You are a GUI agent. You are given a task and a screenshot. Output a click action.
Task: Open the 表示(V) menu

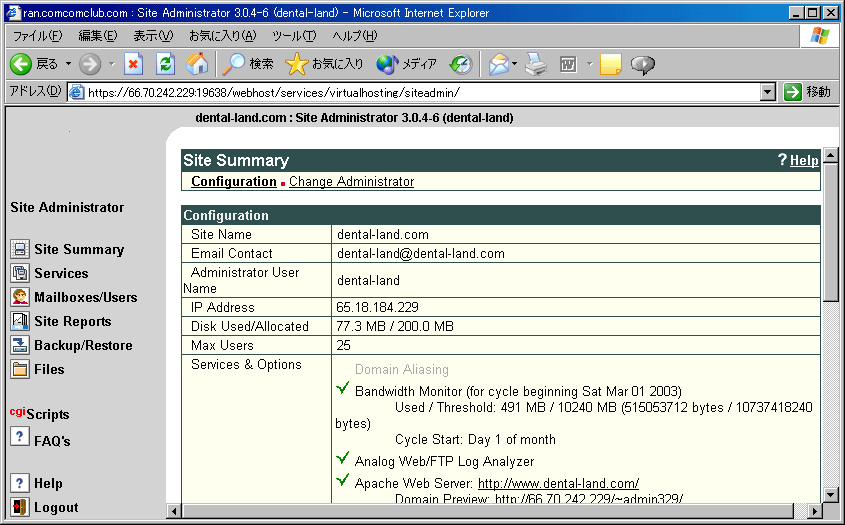click(153, 36)
